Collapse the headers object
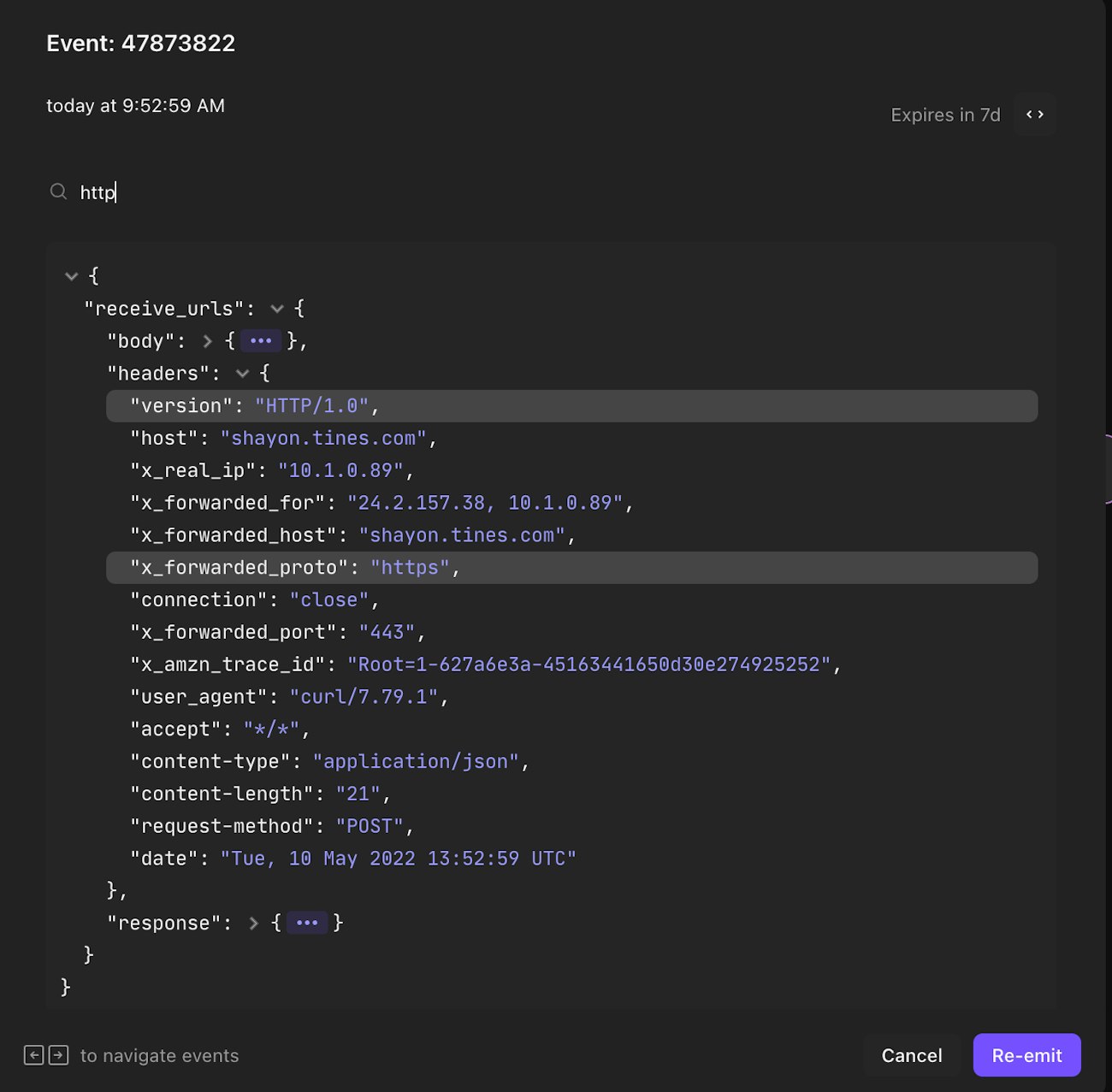This screenshot has width=1112, height=1092. tap(243, 374)
